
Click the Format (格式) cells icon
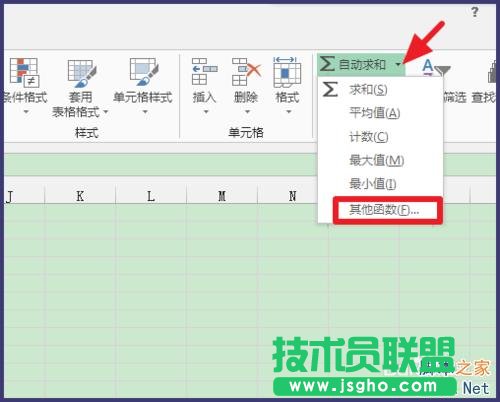point(287,72)
